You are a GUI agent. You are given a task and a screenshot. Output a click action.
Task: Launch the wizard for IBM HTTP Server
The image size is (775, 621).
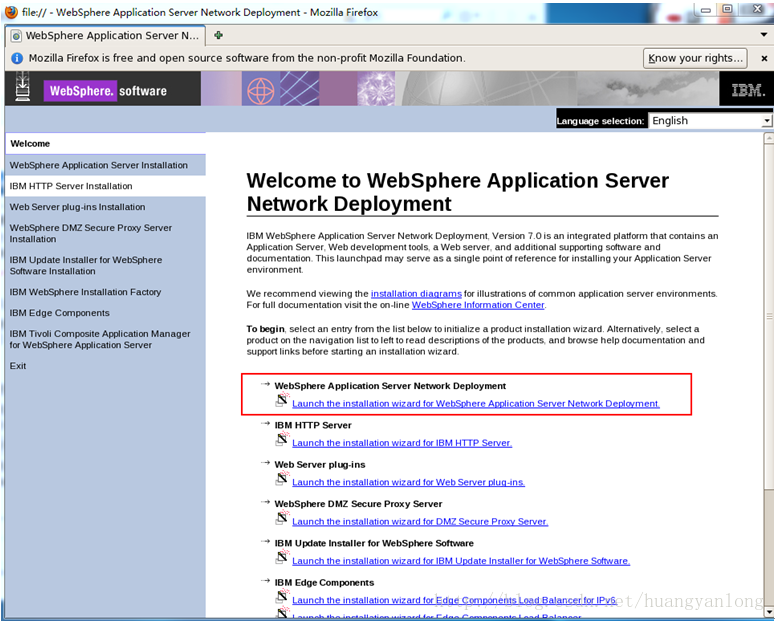click(402, 443)
